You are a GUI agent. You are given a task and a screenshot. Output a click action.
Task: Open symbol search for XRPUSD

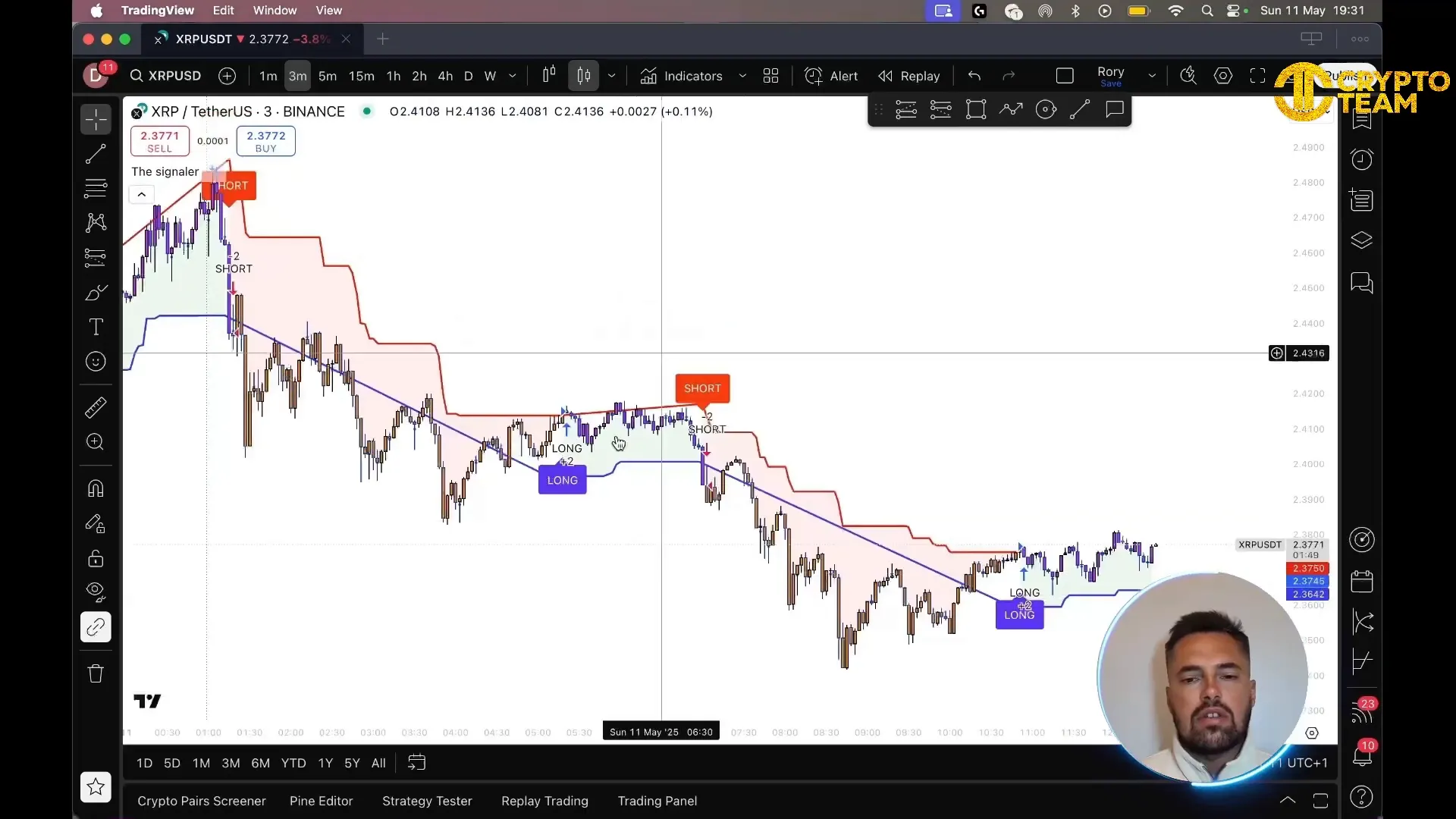click(x=165, y=76)
